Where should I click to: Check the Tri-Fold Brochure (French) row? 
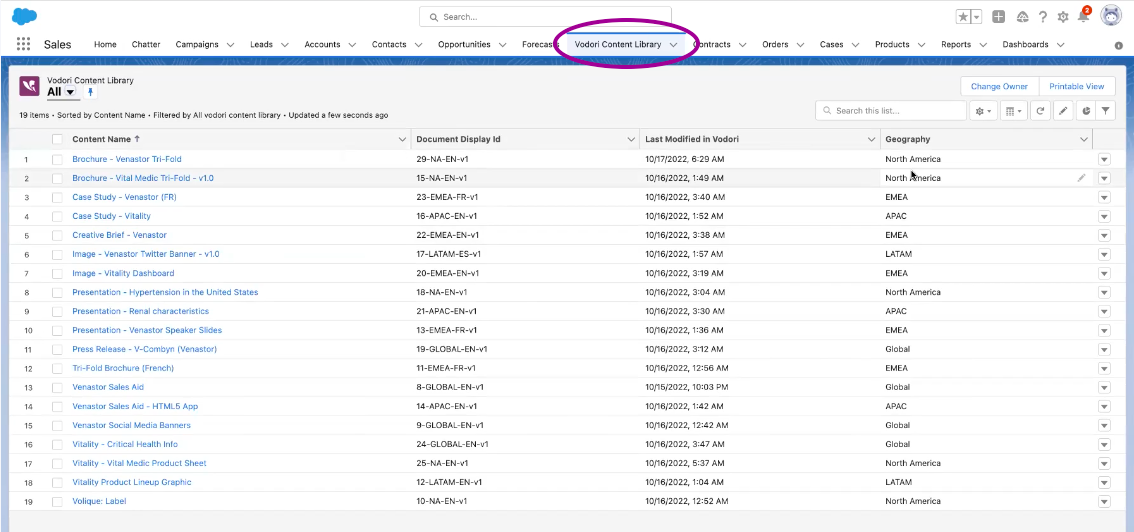click(57, 368)
